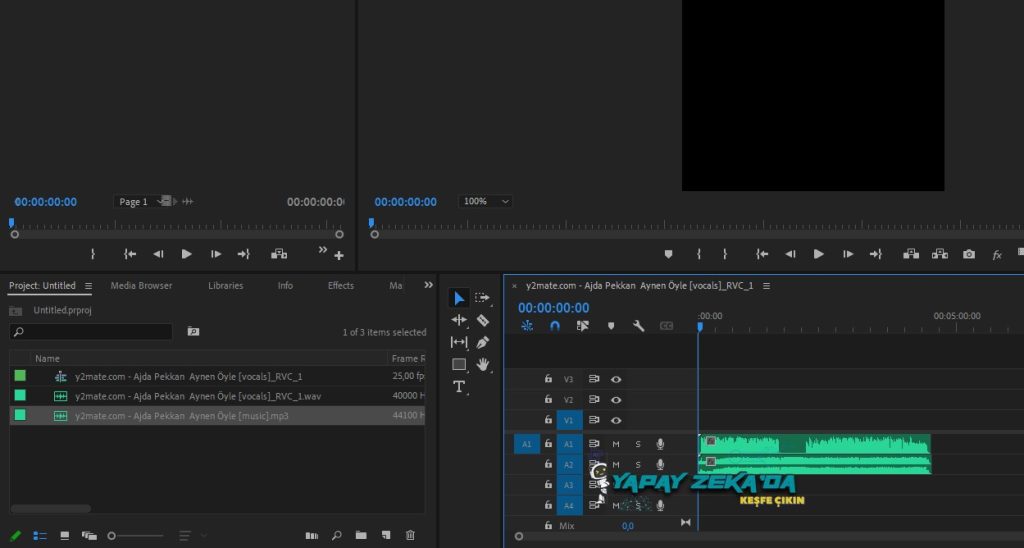This screenshot has width=1024, height=548.
Task: Step back one frame in Program monitor
Action: [790, 254]
